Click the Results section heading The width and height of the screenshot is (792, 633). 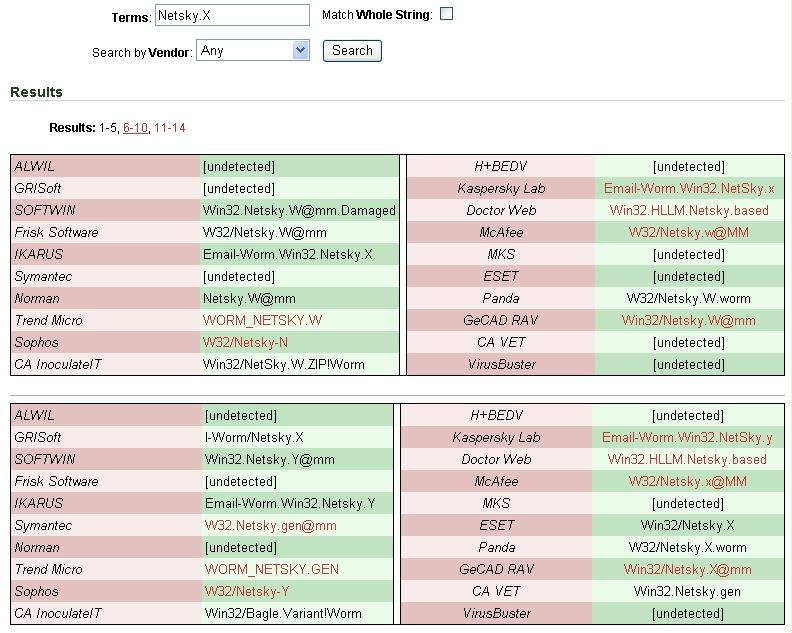pos(36,92)
